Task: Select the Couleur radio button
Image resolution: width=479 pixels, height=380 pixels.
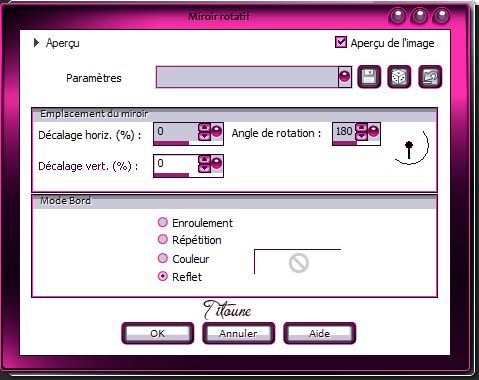Action: coord(162,258)
